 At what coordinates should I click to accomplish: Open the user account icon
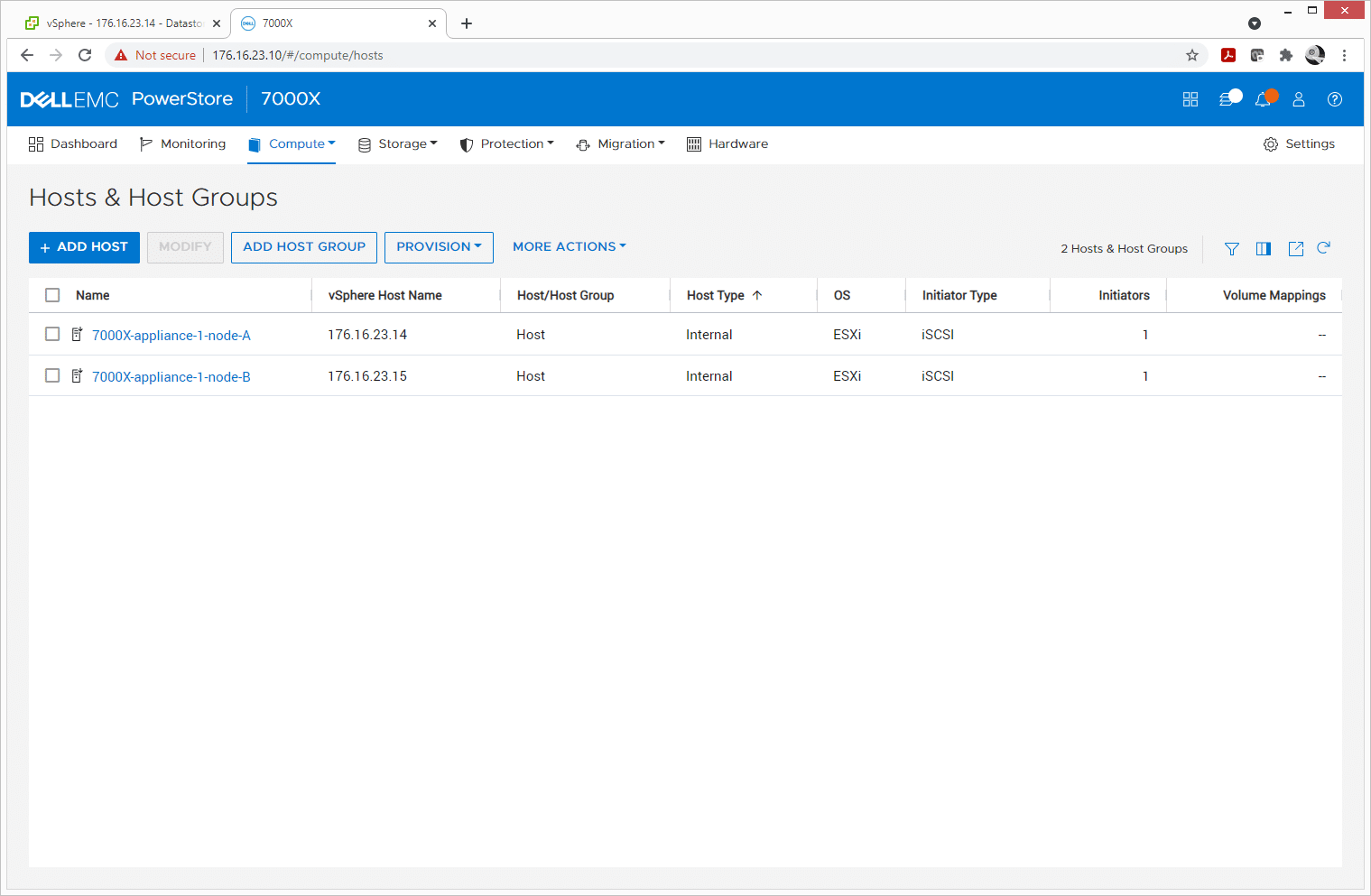1299,99
